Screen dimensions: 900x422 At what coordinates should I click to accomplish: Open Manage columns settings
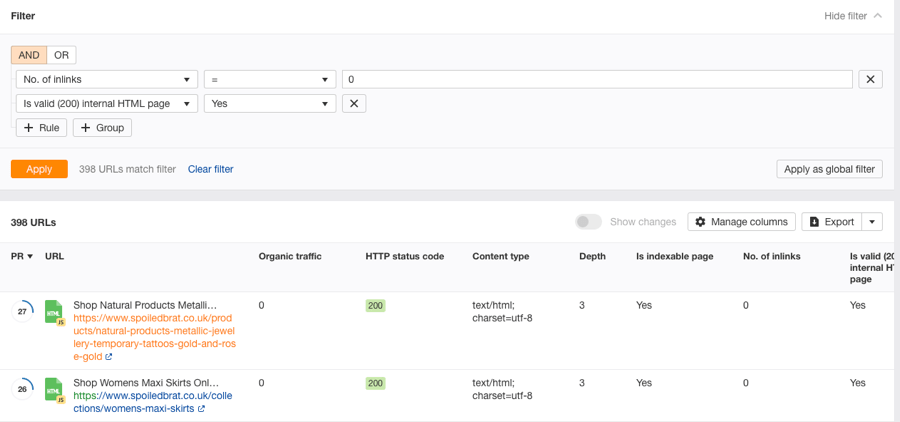pos(741,221)
